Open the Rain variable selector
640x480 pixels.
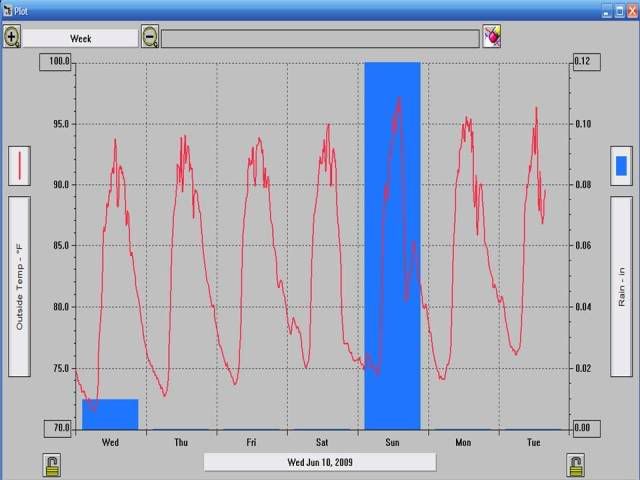pos(621,286)
